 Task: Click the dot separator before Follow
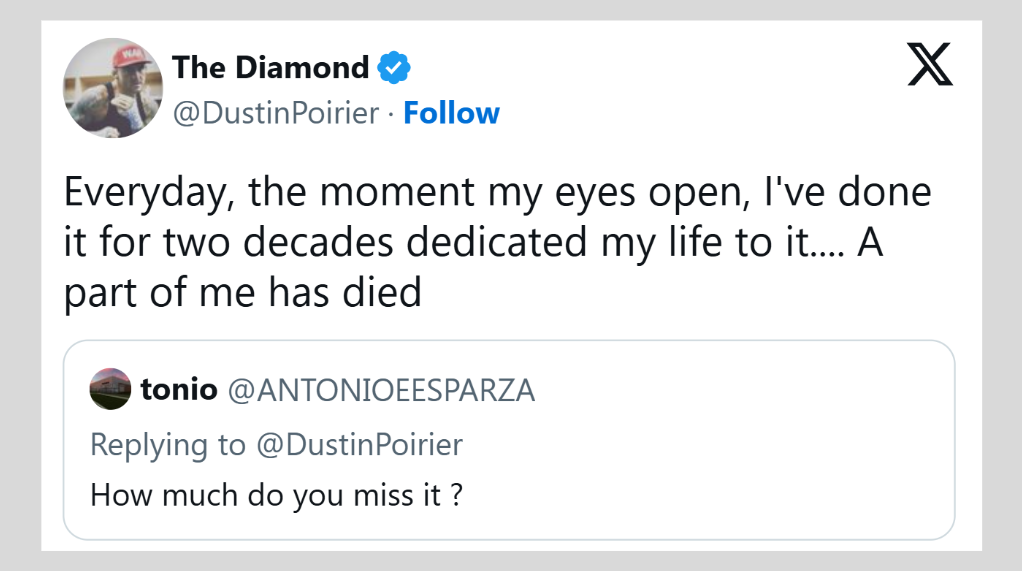(x=390, y=113)
